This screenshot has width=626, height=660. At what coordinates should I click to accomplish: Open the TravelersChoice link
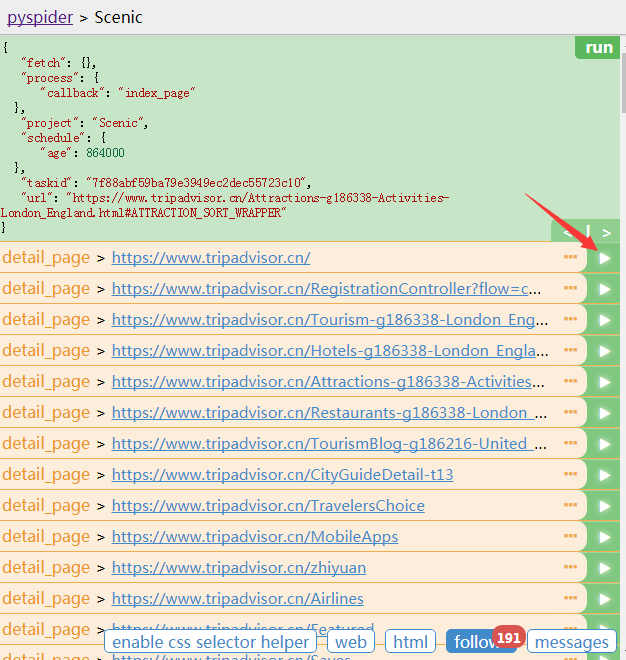pyautogui.click(x=268, y=506)
